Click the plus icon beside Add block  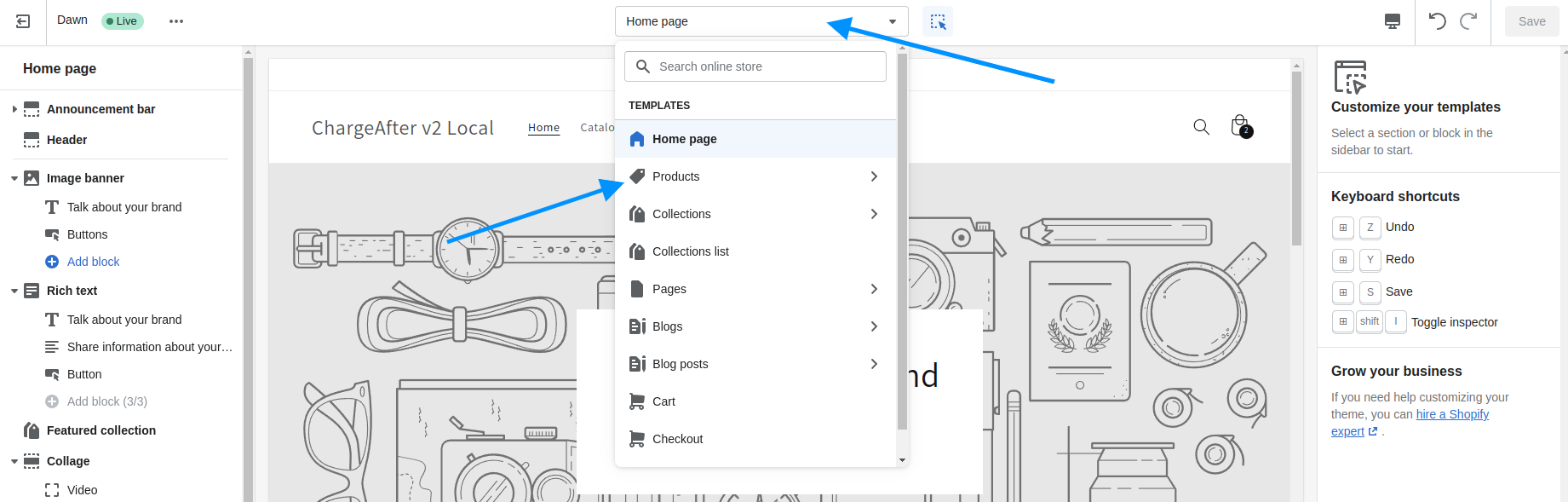point(52,262)
